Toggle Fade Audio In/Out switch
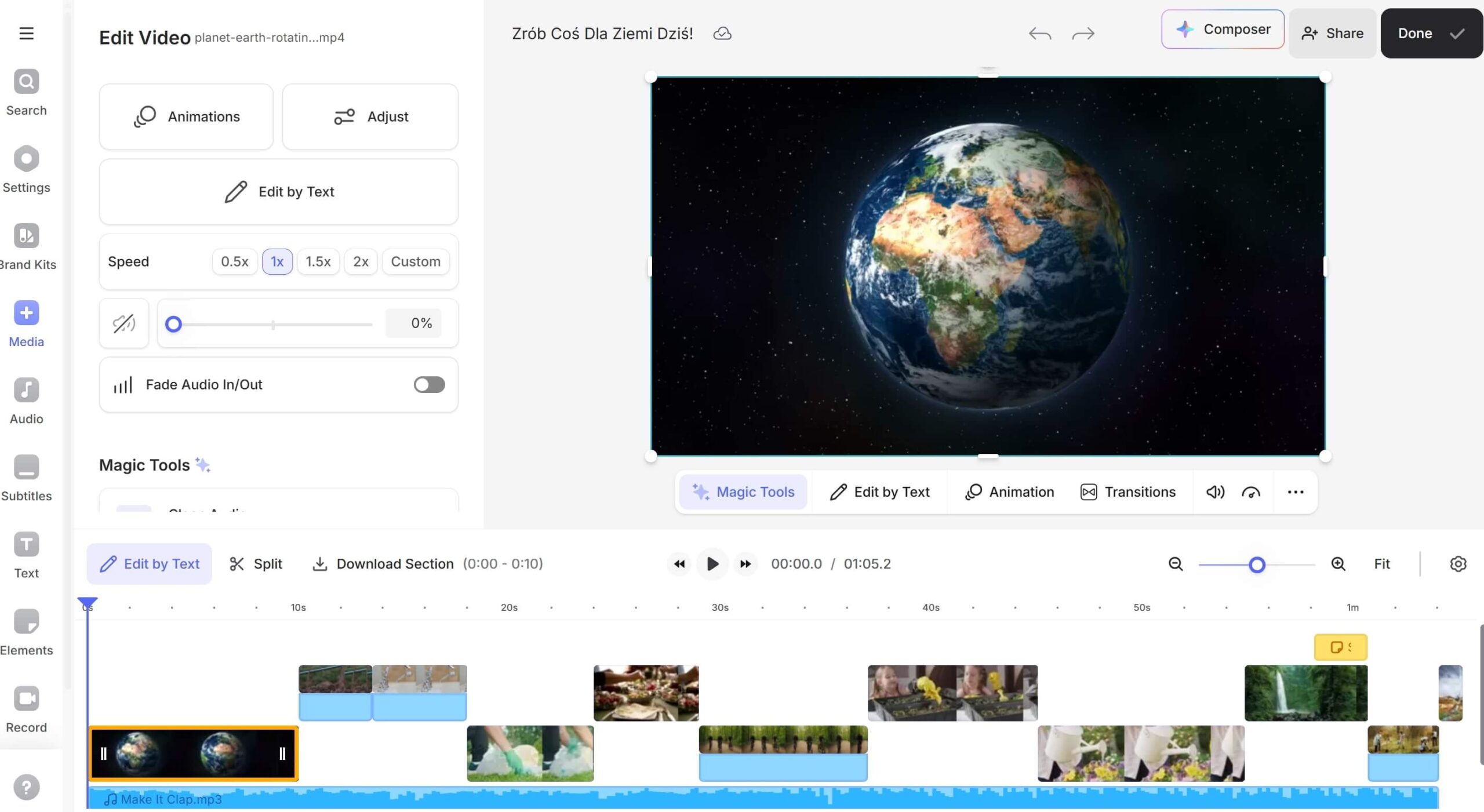 [x=429, y=385]
